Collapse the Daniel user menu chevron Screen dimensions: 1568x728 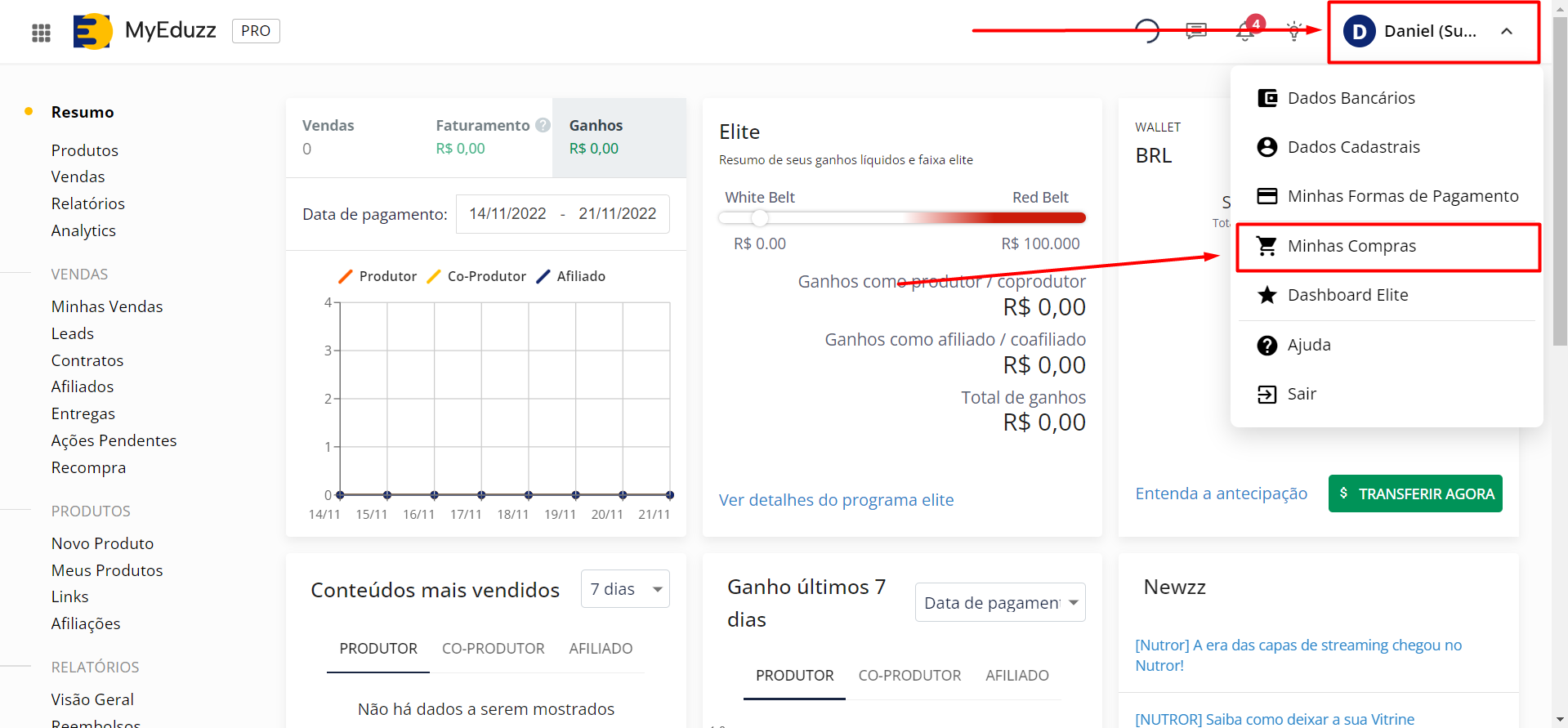coord(1507,31)
